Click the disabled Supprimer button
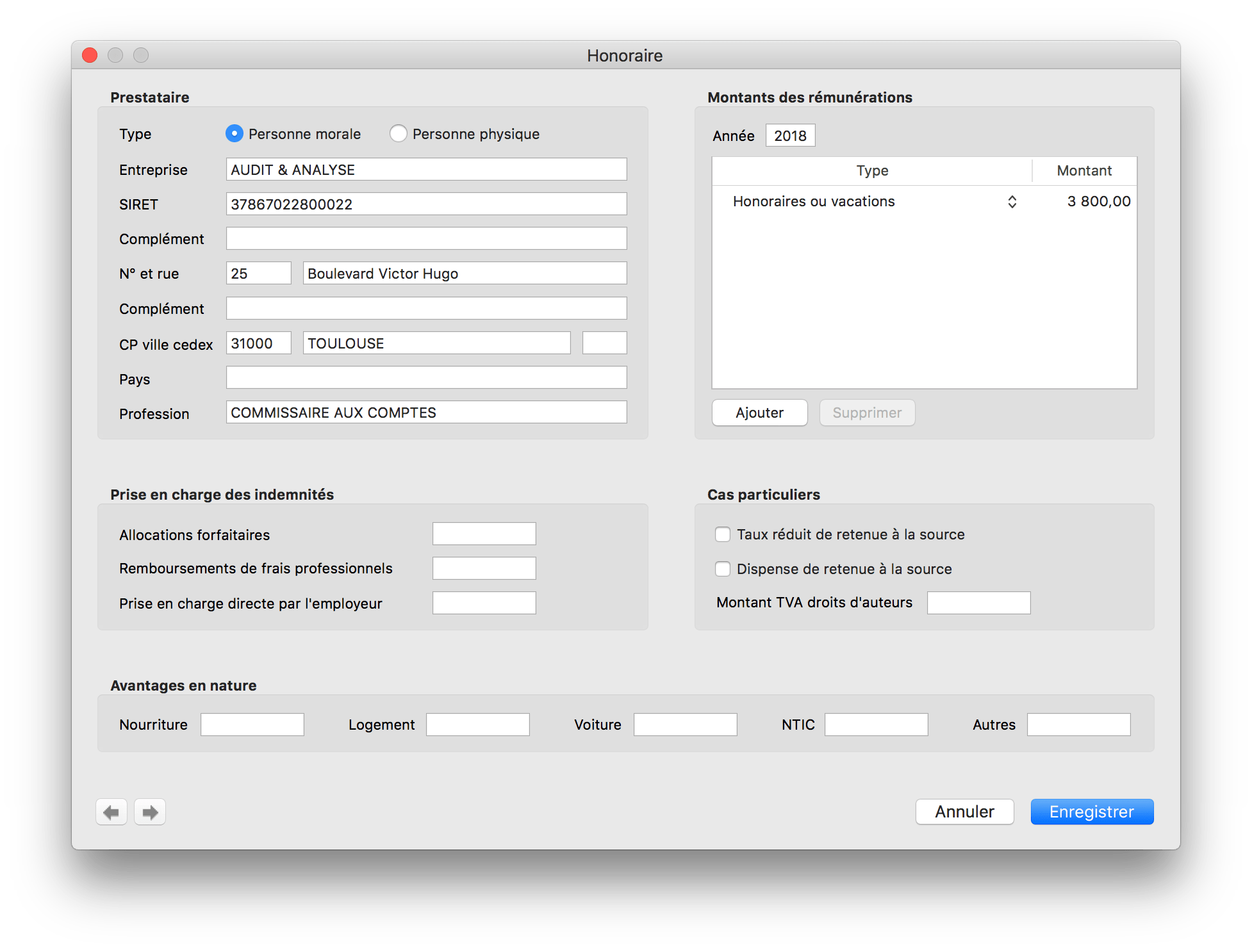This screenshot has height=952, width=1252. click(868, 413)
